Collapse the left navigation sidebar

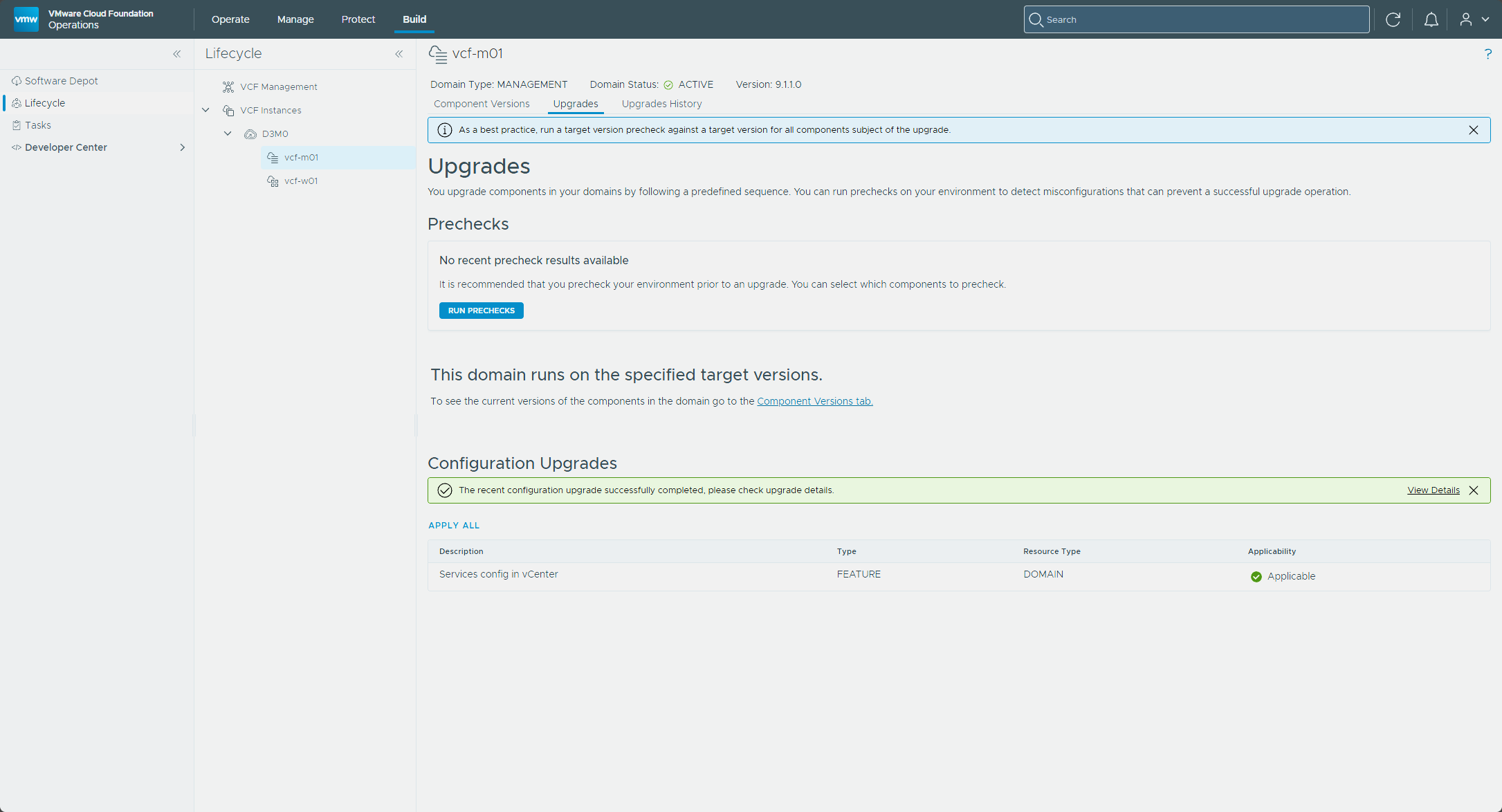[x=177, y=54]
